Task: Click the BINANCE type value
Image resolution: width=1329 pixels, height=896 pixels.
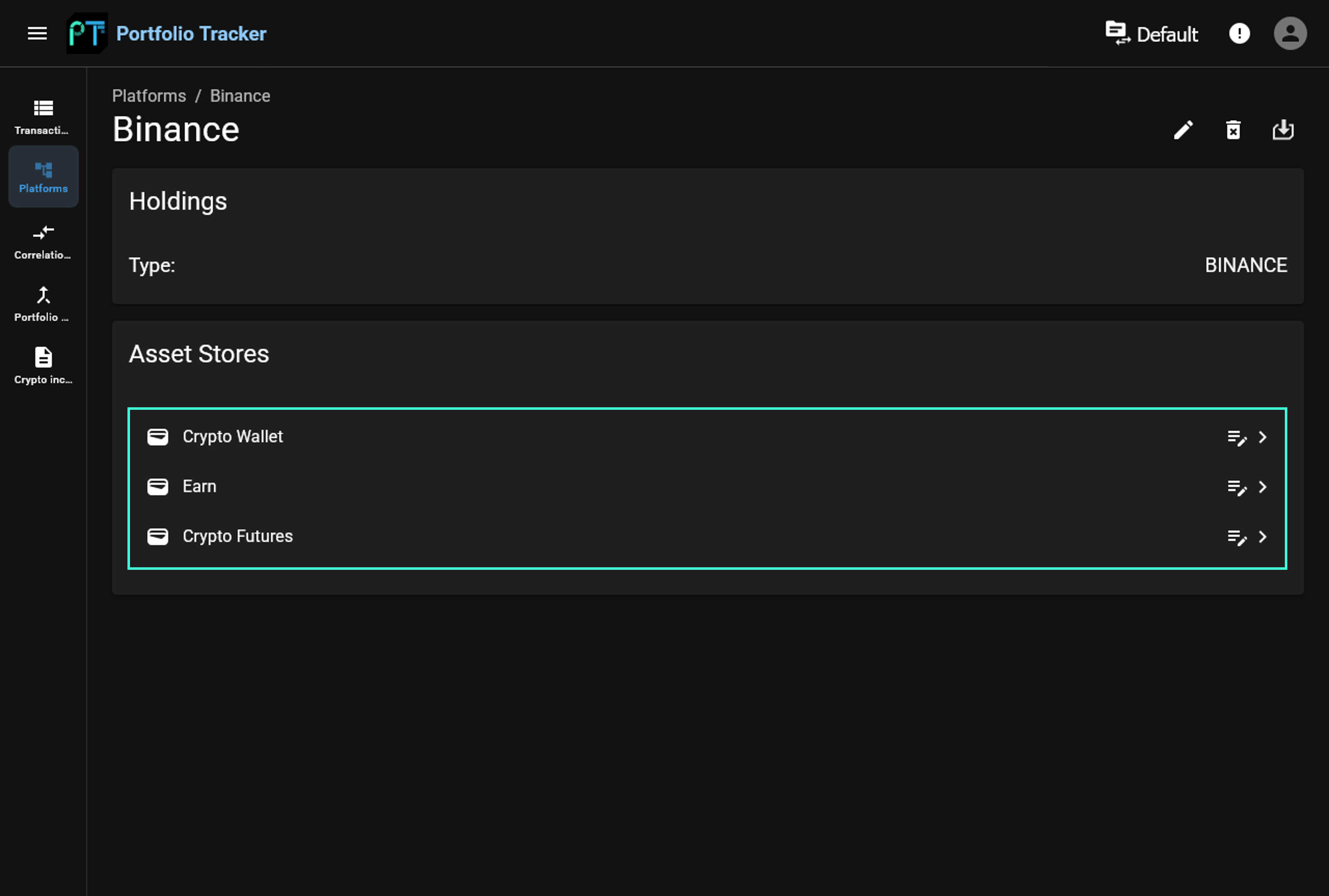Action: point(1246,265)
